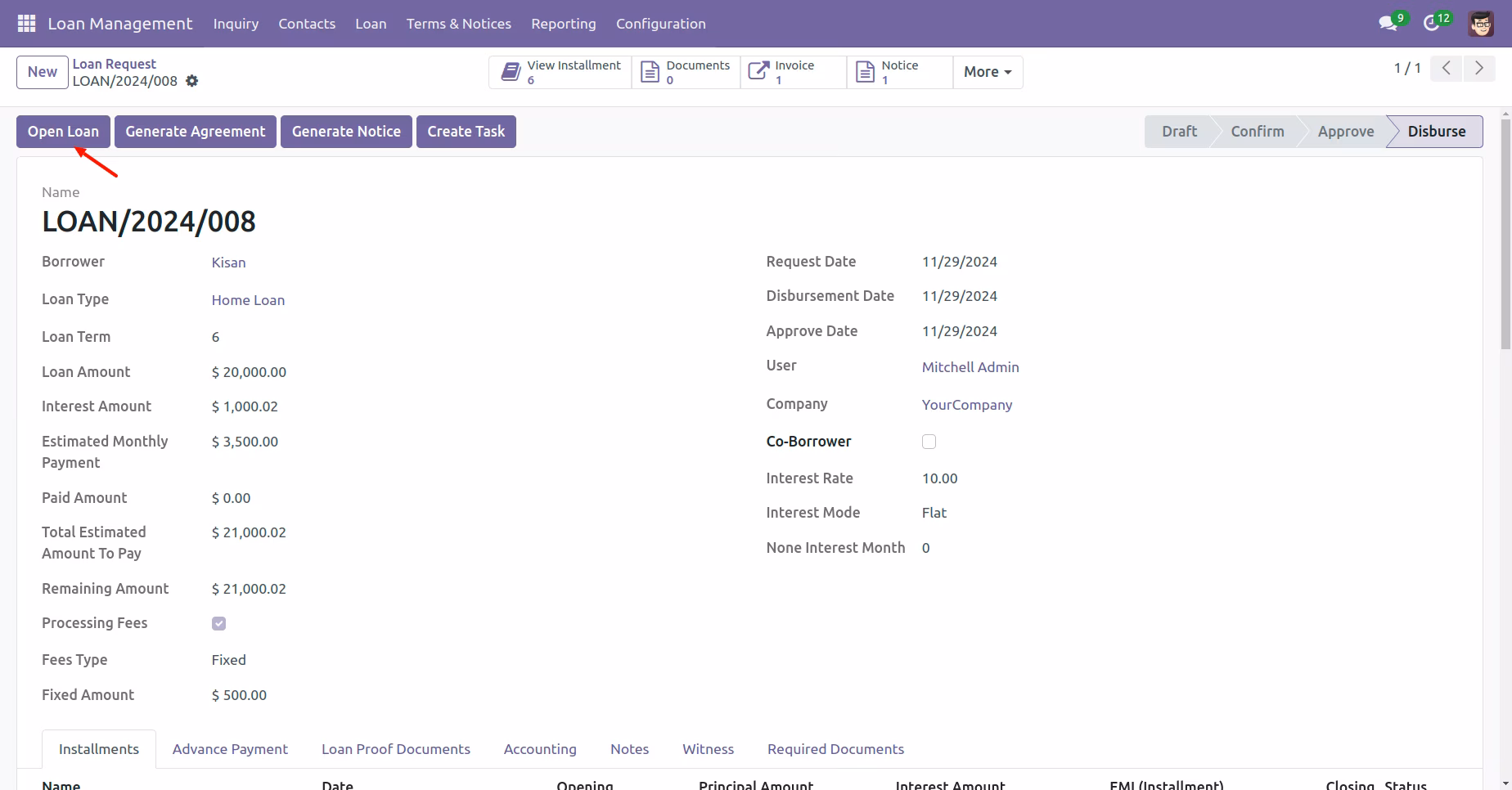
Task: Open the borrower Kisan link
Action: (228, 263)
